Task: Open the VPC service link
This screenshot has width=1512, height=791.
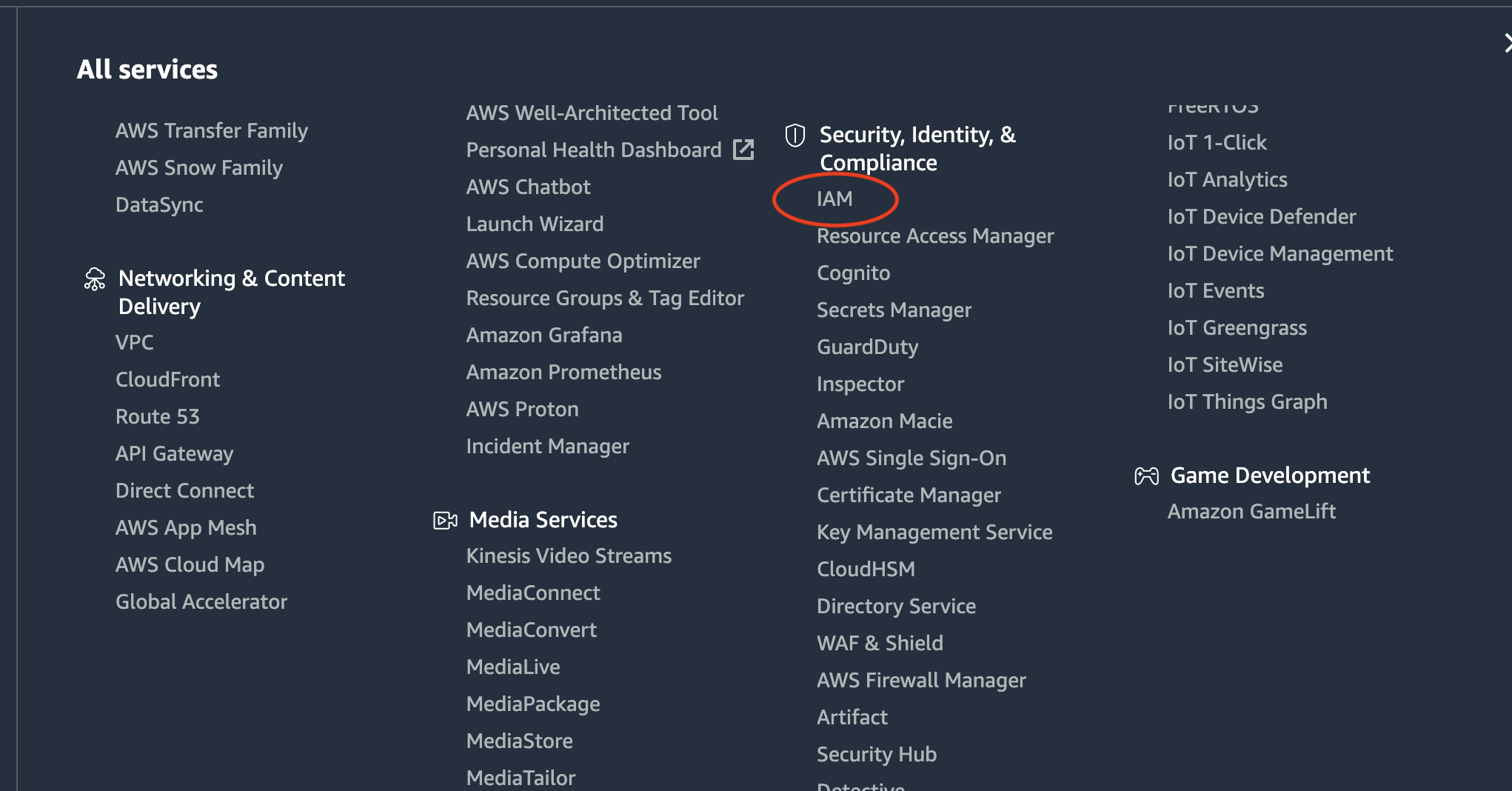Action: [135, 343]
